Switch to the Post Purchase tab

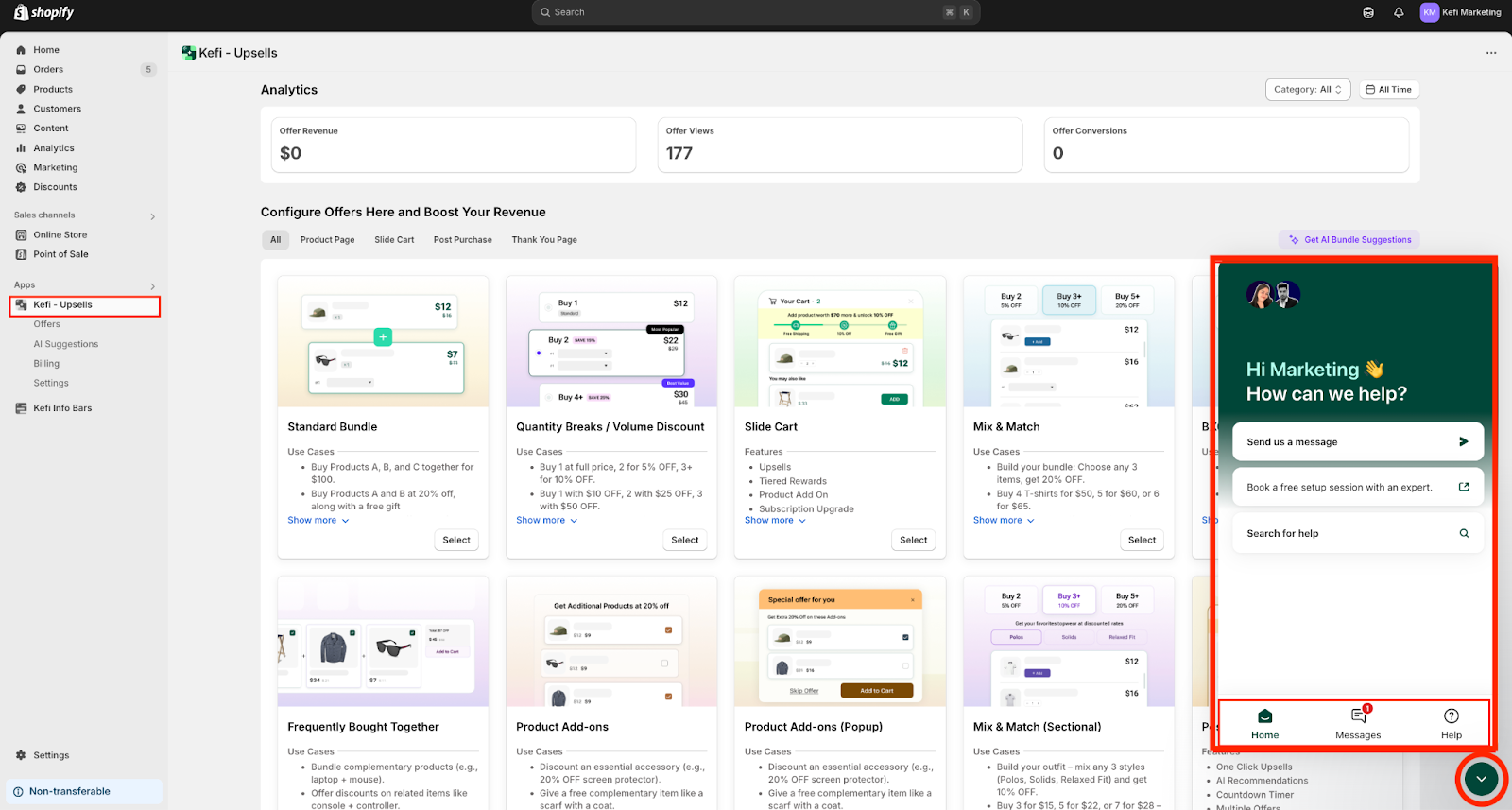(462, 240)
